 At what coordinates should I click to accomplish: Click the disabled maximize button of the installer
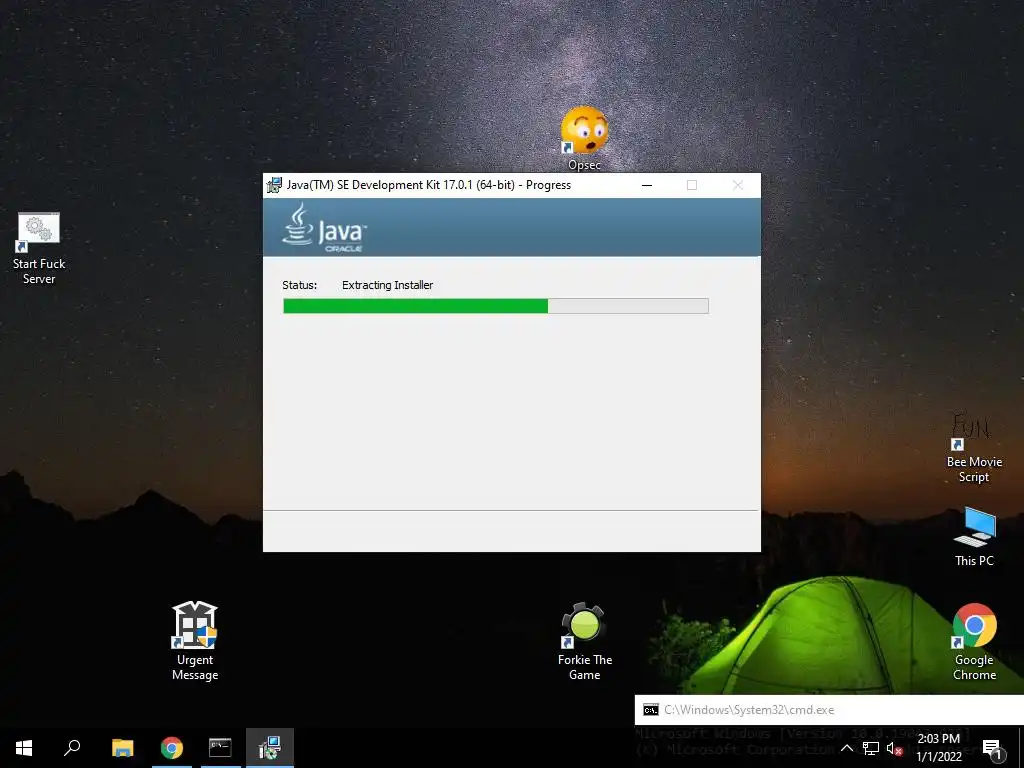tap(692, 185)
